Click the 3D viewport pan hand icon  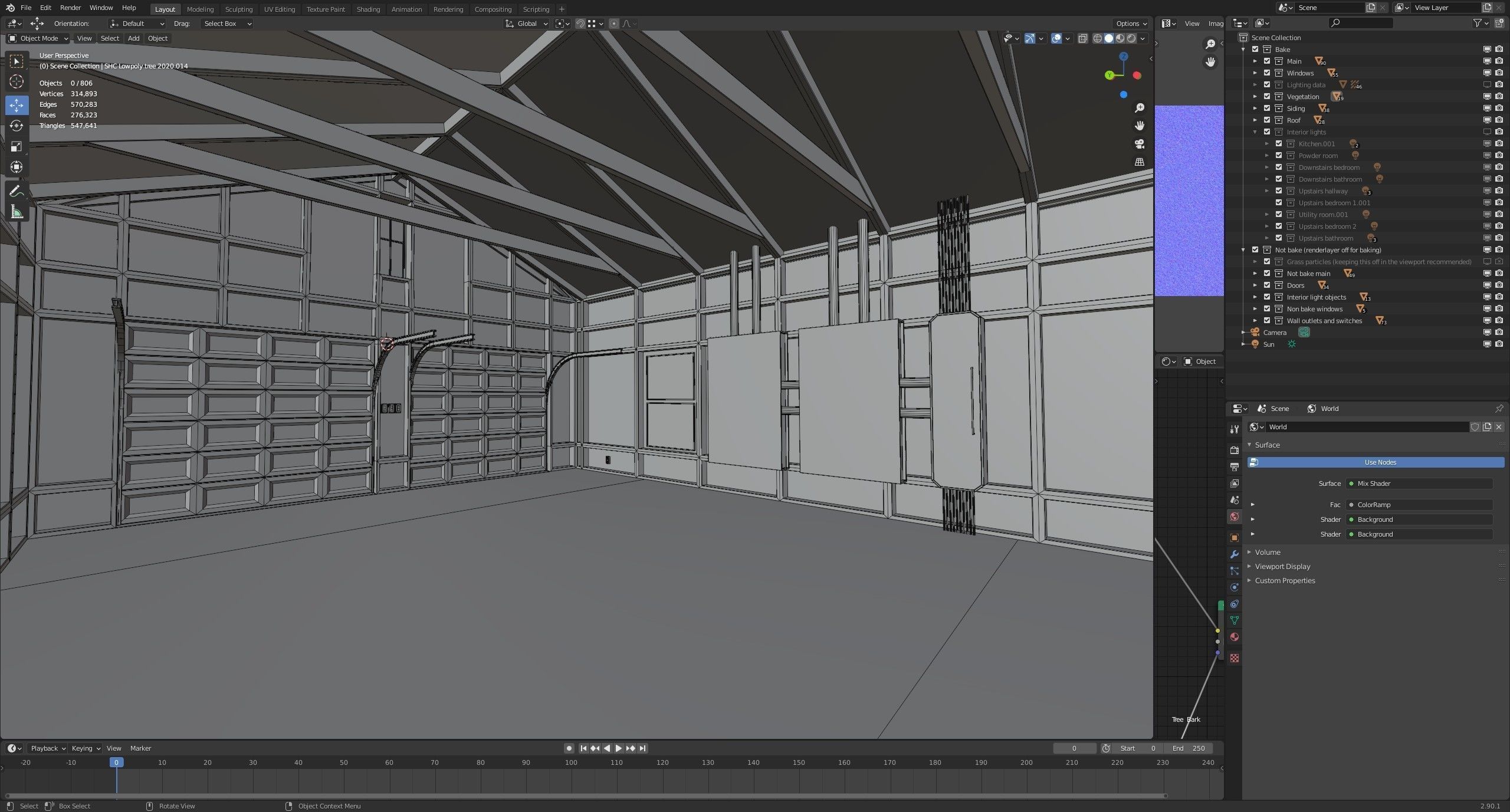1140,126
